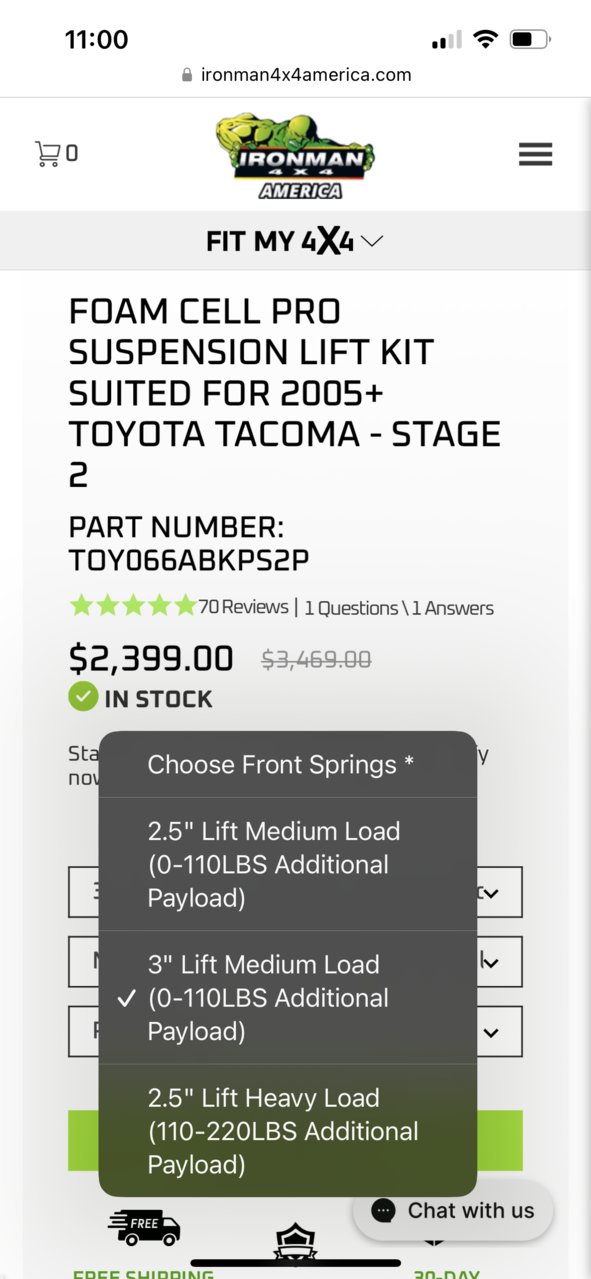
Task: View 1 Questions 1 Answers link
Action: (399, 608)
